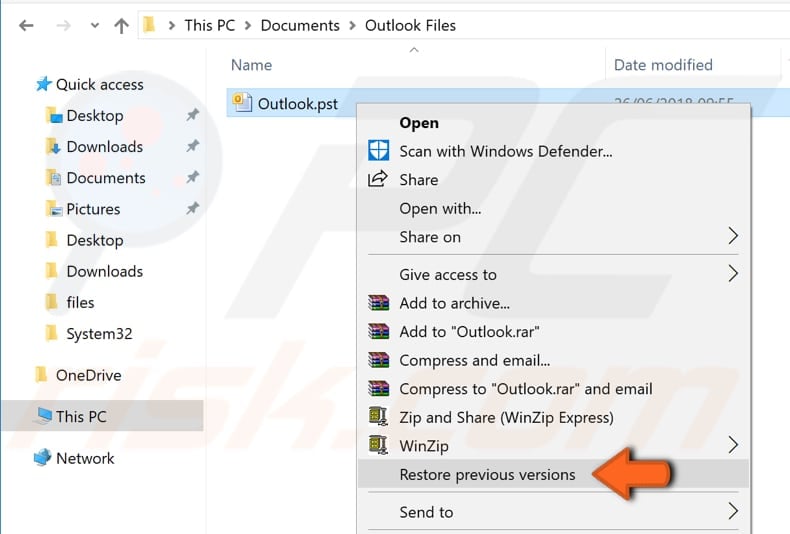
Task: Select the Outlook.pst file icon
Action: click(242, 102)
